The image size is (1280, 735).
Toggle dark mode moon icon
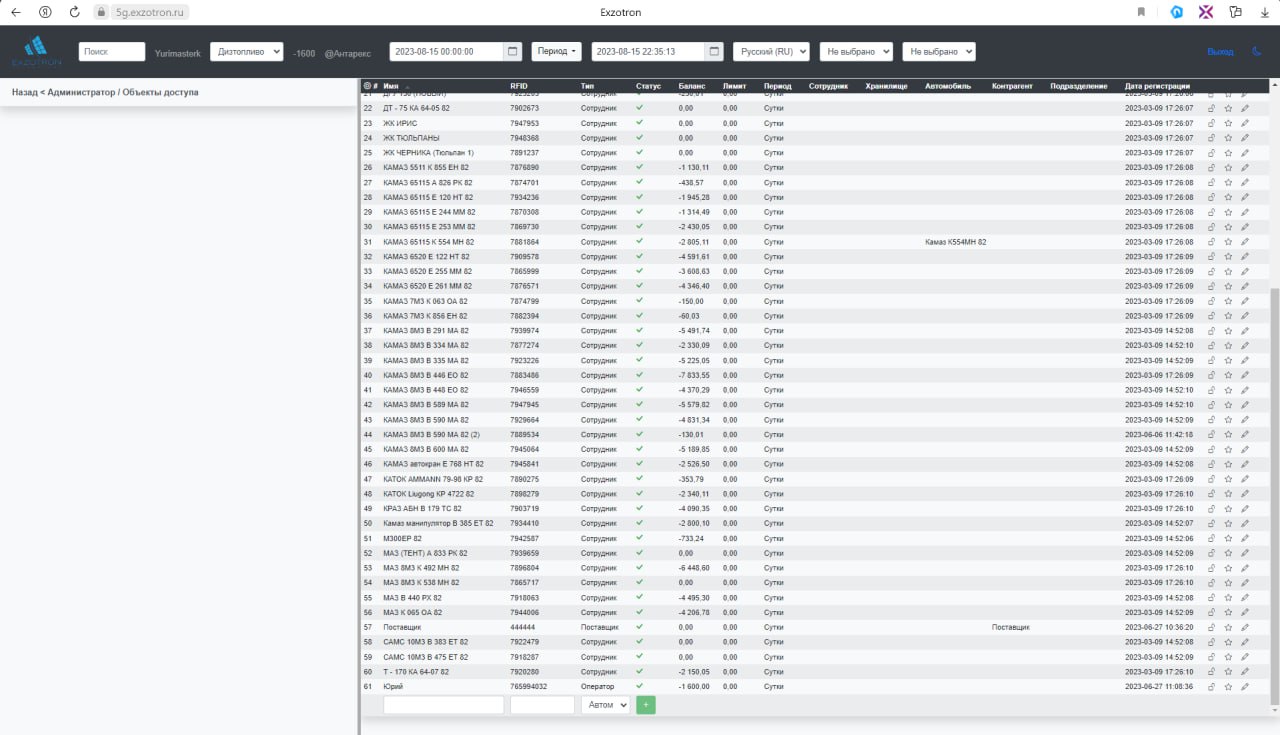(1257, 51)
